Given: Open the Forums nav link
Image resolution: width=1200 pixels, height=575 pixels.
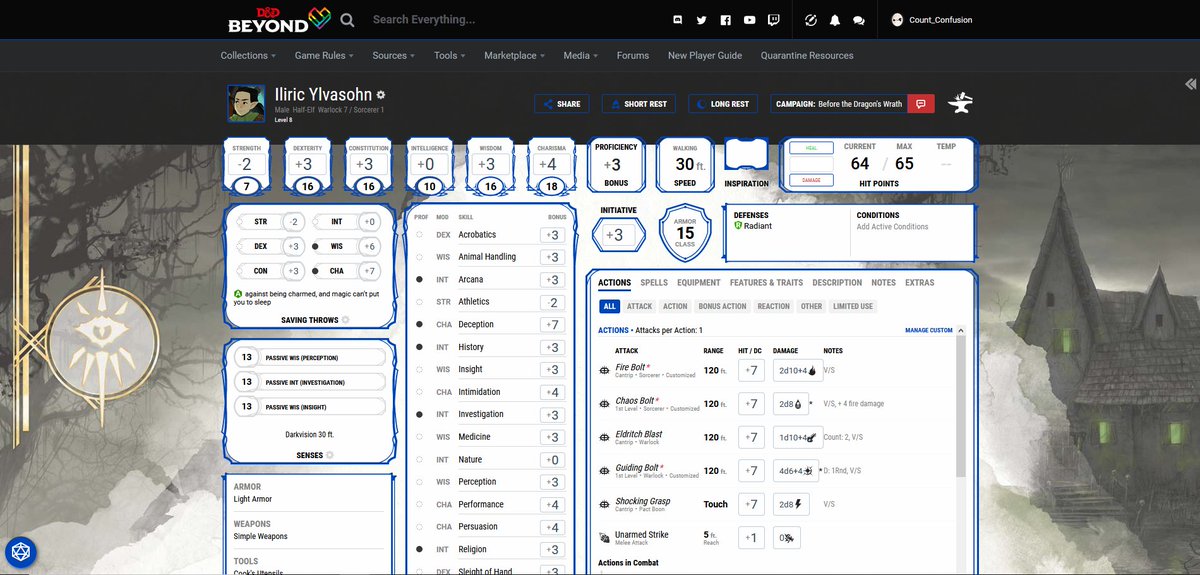Looking at the screenshot, I should (633, 56).
